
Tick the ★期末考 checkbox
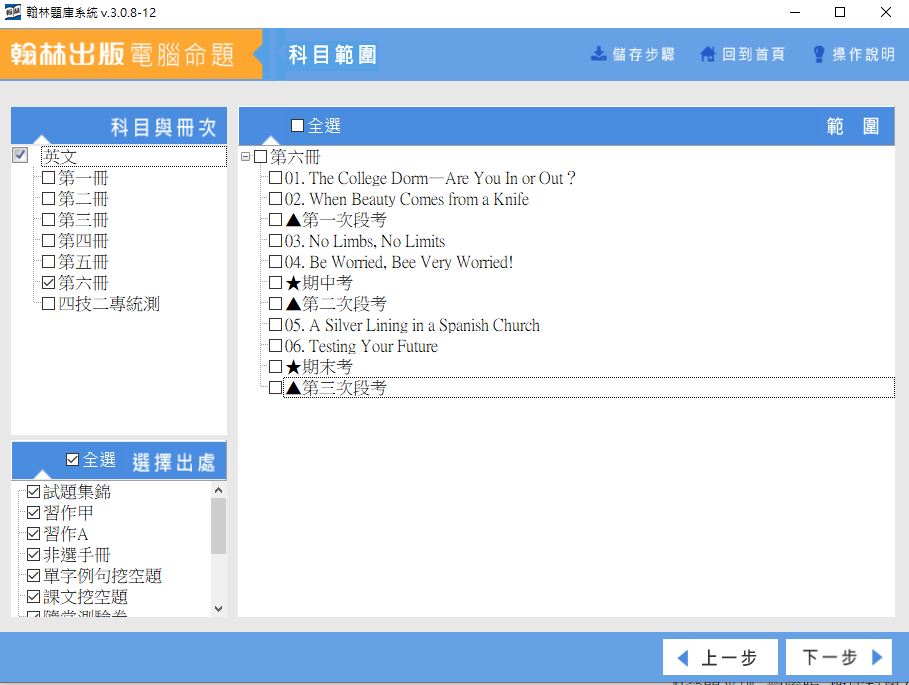tap(275, 366)
